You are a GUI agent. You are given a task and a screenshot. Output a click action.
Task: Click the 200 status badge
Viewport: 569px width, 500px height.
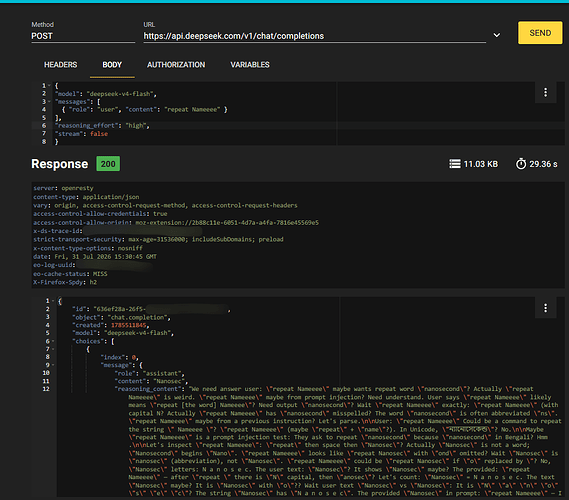(x=108, y=164)
